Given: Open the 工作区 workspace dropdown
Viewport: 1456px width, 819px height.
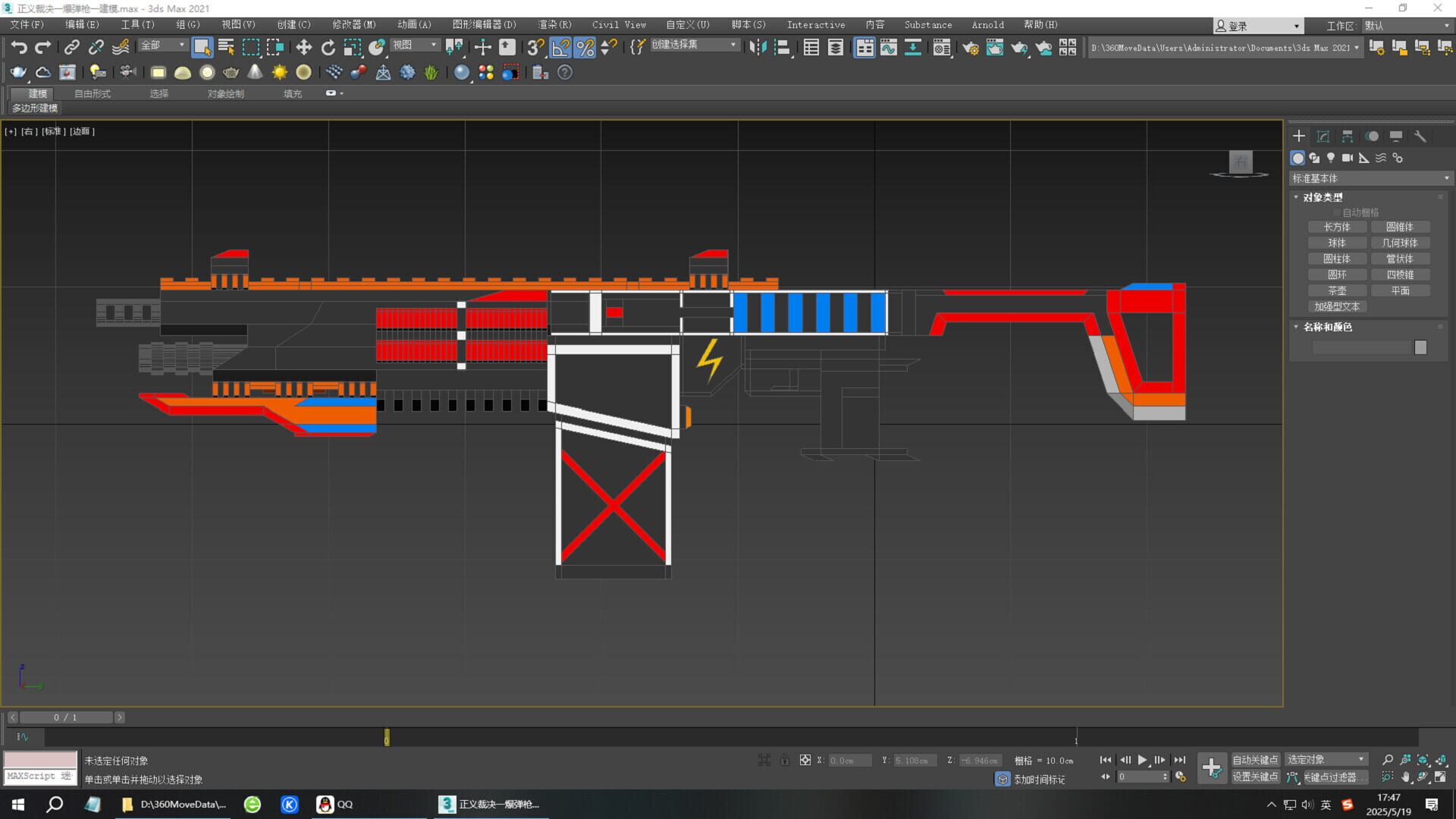Looking at the screenshot, I should (1407, 25).
